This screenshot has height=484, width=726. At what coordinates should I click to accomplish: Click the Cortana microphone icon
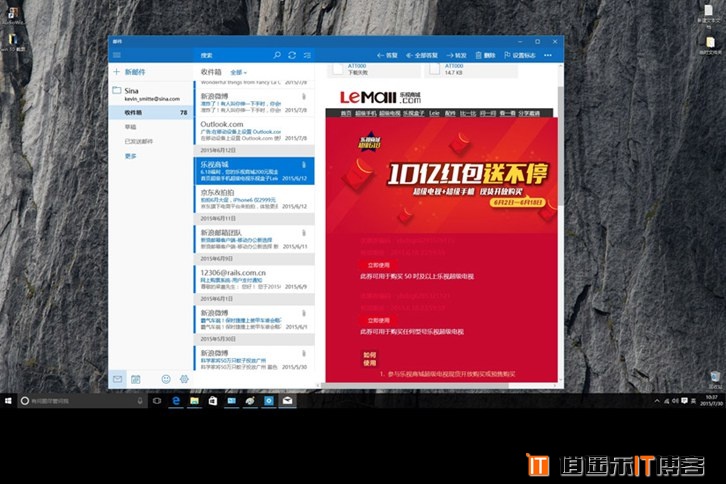click(x=140, y=401)
